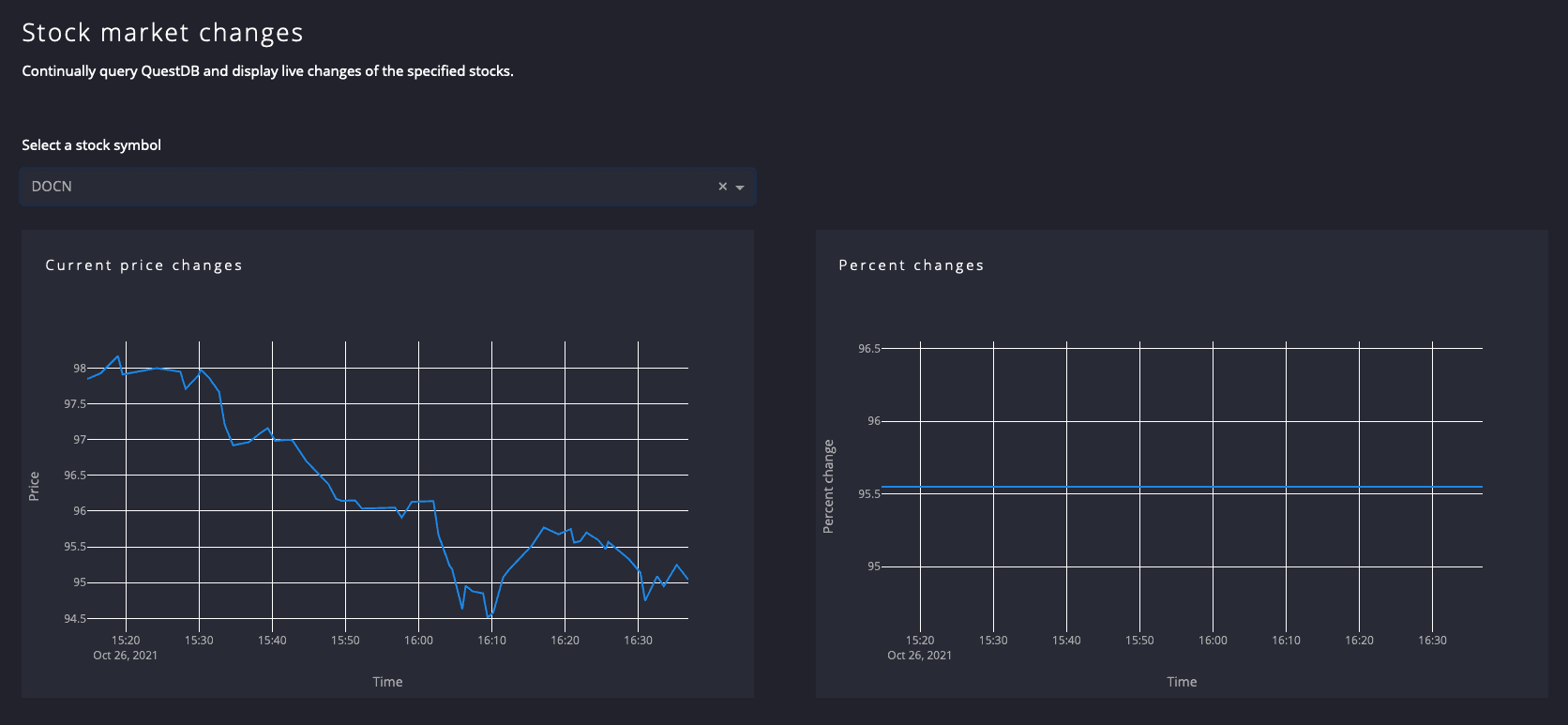Click the 94.5 label on the Price axis
The image size is (1568, 725).
(74, 619)
